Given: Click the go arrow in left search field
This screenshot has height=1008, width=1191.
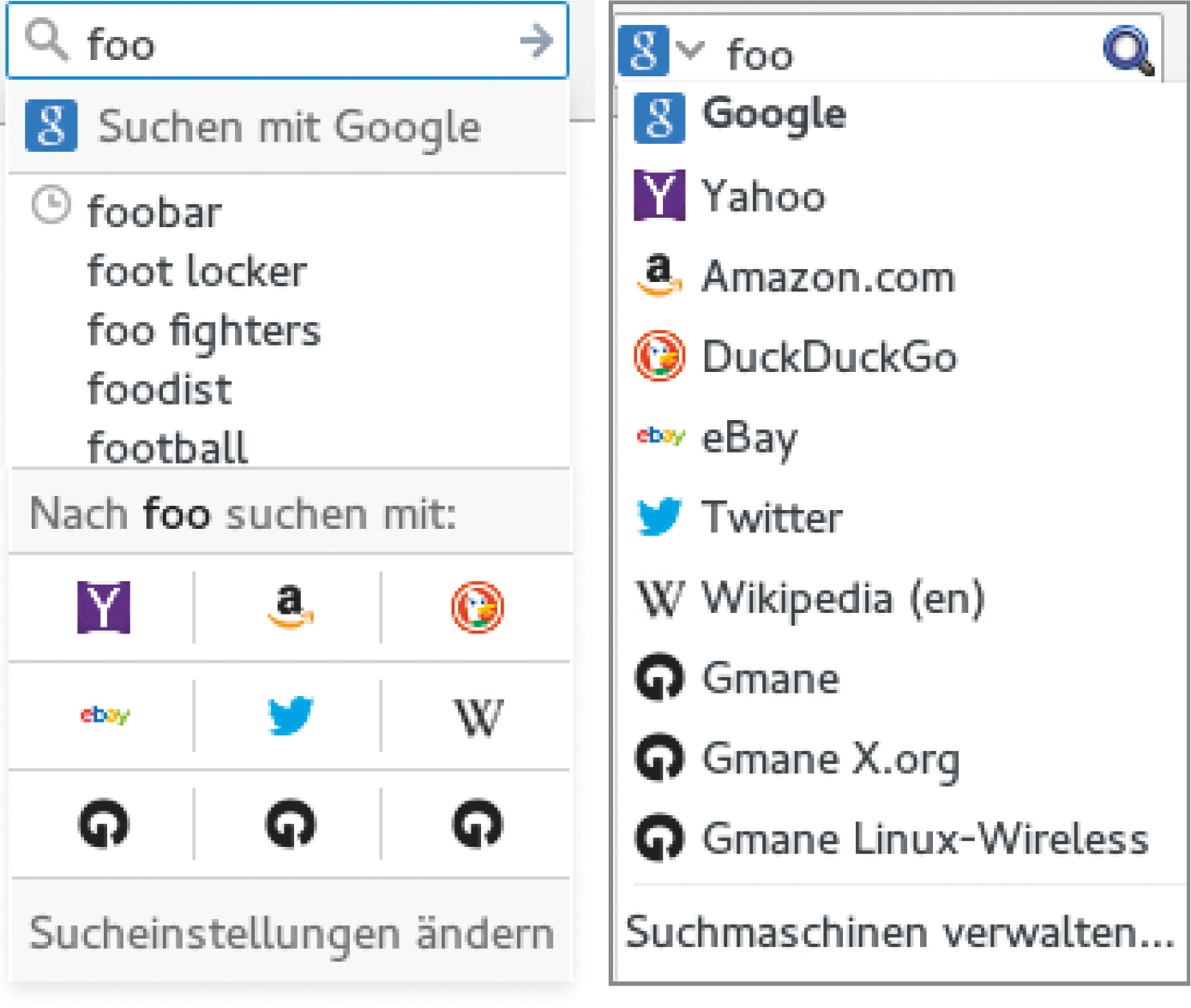Looking at the screenshot, I should click(537, 40).
